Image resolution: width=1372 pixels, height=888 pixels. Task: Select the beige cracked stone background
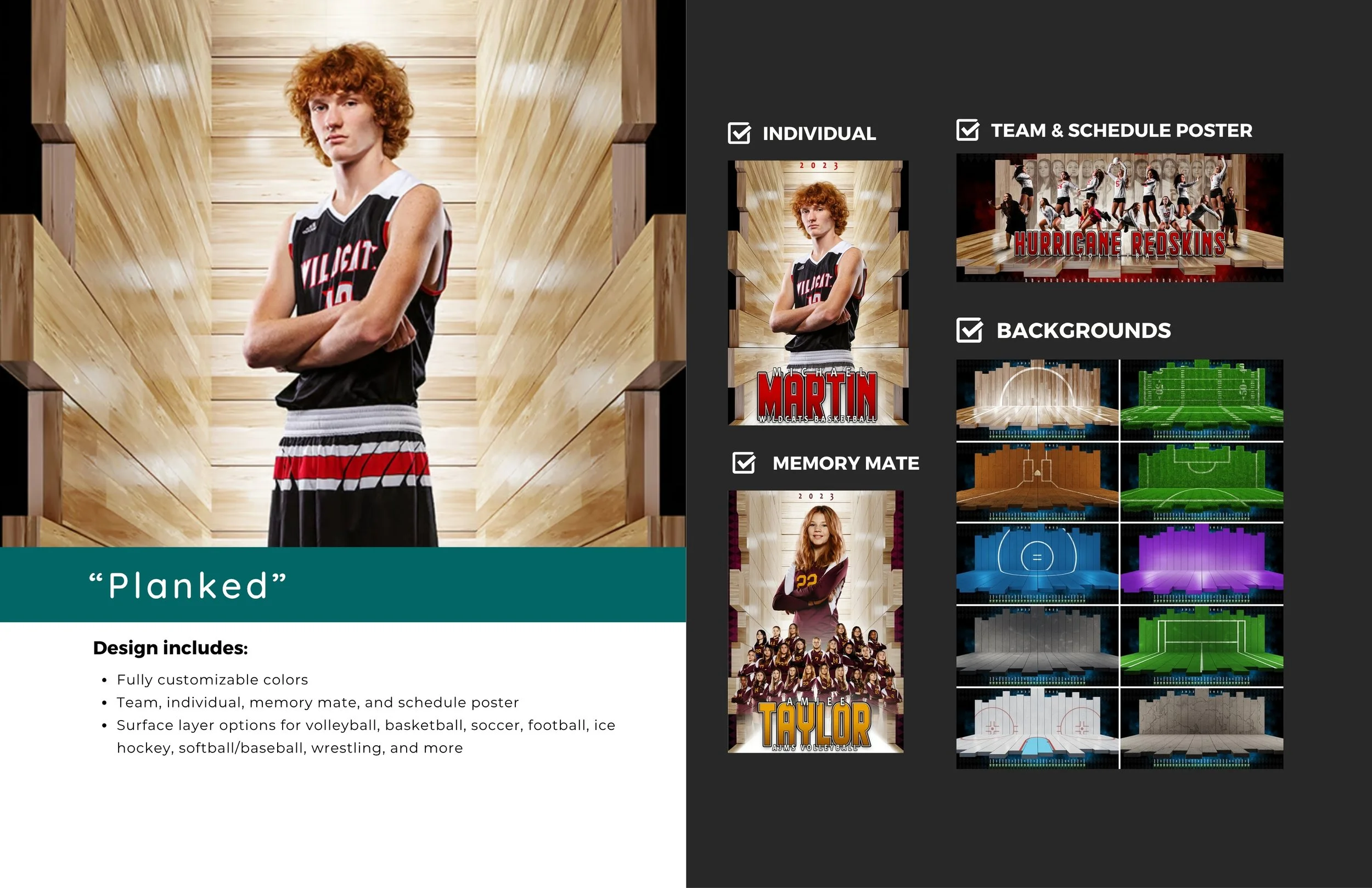point(1202,728)
